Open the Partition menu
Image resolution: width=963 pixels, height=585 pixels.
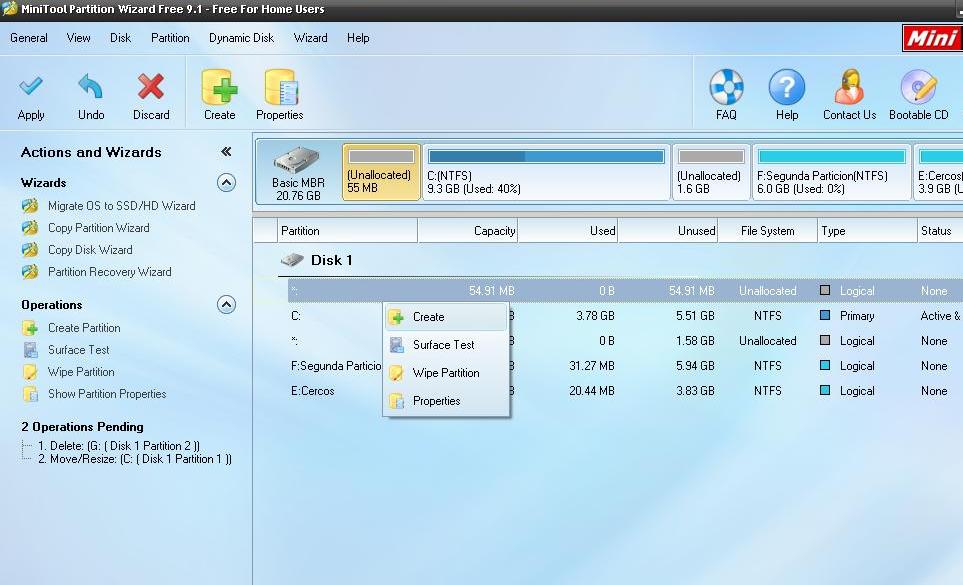coord(170,38)
